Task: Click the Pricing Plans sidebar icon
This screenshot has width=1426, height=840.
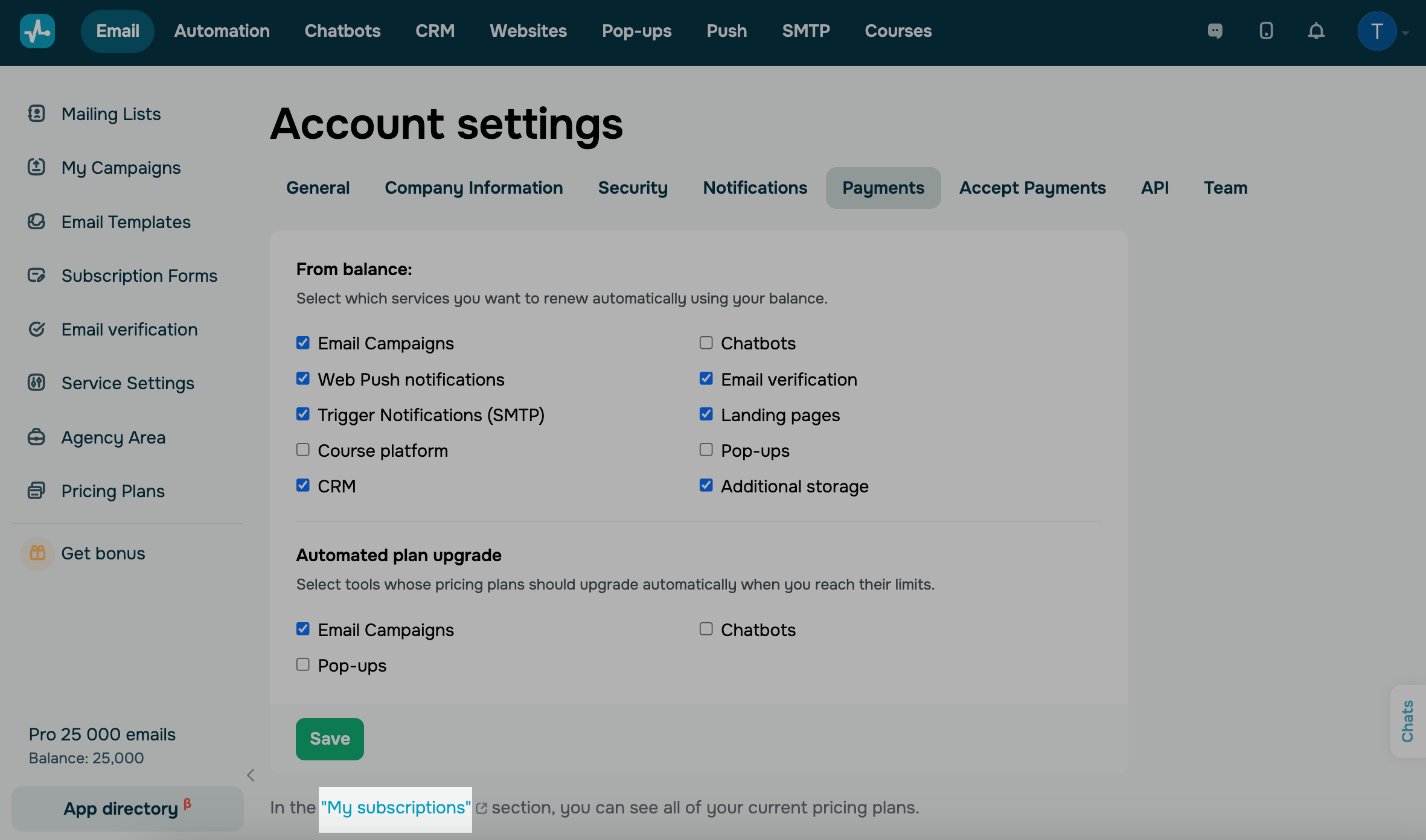Action: pos(36,491)
